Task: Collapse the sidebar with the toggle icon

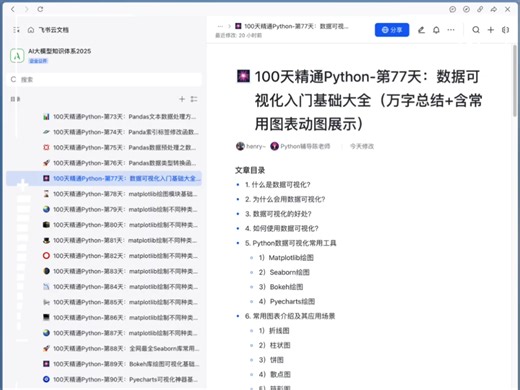Action: click(x=16, y=30)
